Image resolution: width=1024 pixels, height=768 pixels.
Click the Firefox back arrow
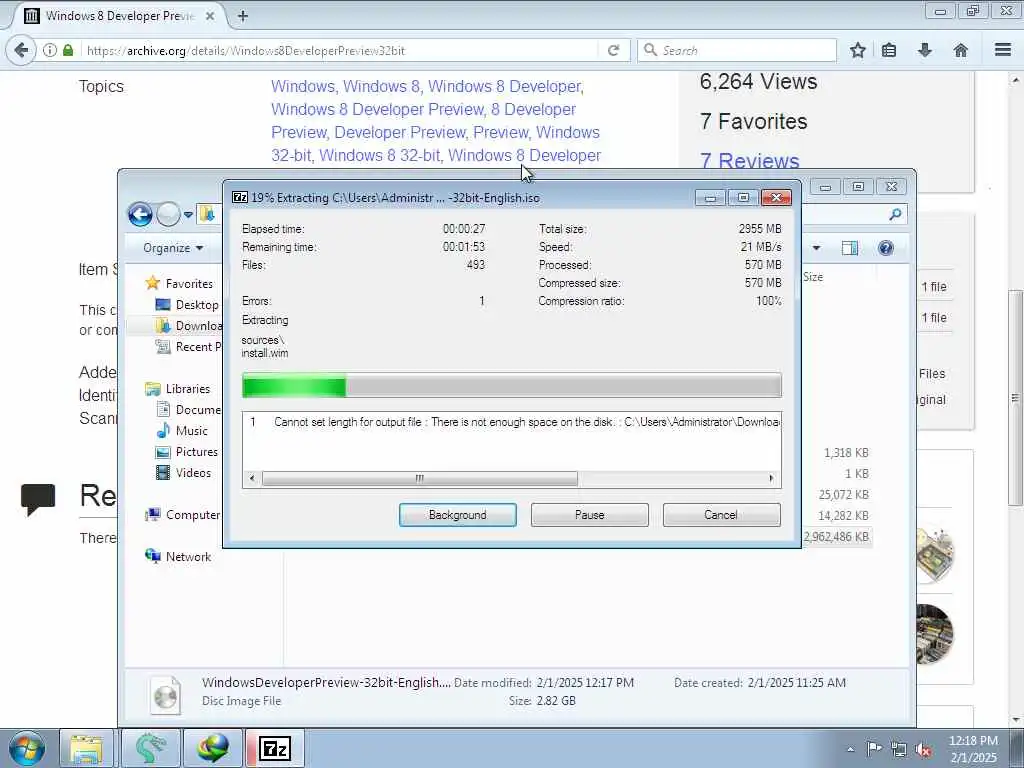tap(21, 50)
